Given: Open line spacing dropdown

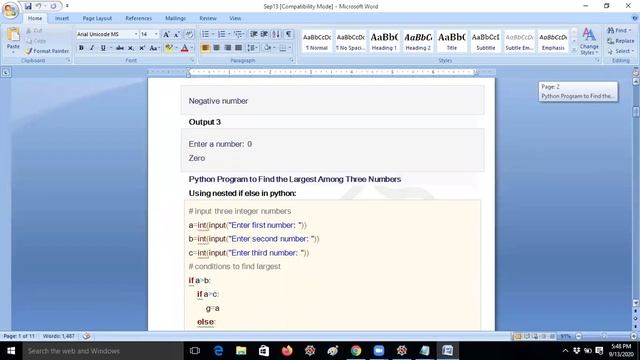Looking at the screenshot, I should pyautogui.click(x=252, y=48).
